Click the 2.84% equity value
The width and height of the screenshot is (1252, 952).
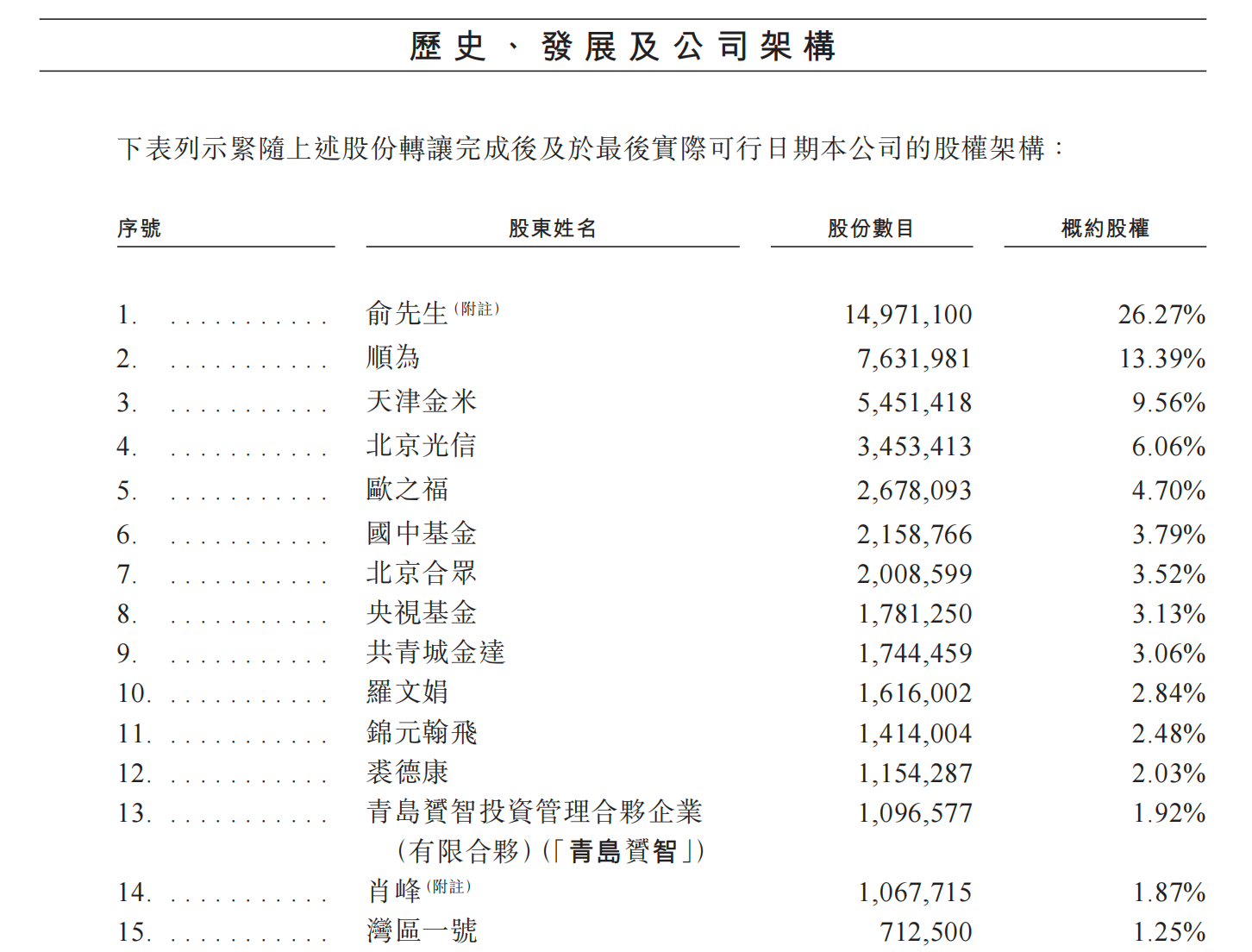coord(1168,693)
